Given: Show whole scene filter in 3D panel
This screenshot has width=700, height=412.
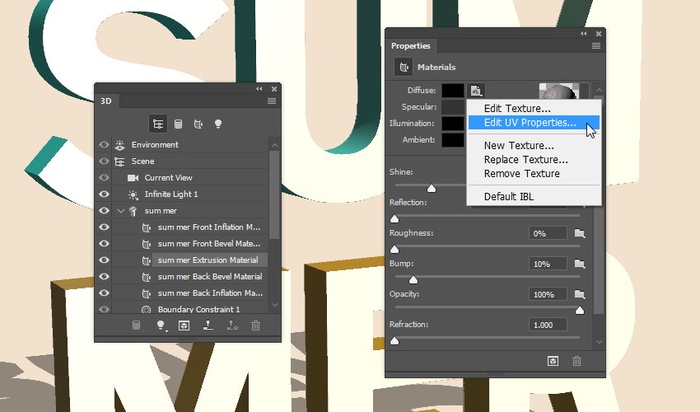Looking at the screenshot, I should (x=158, y=124).
